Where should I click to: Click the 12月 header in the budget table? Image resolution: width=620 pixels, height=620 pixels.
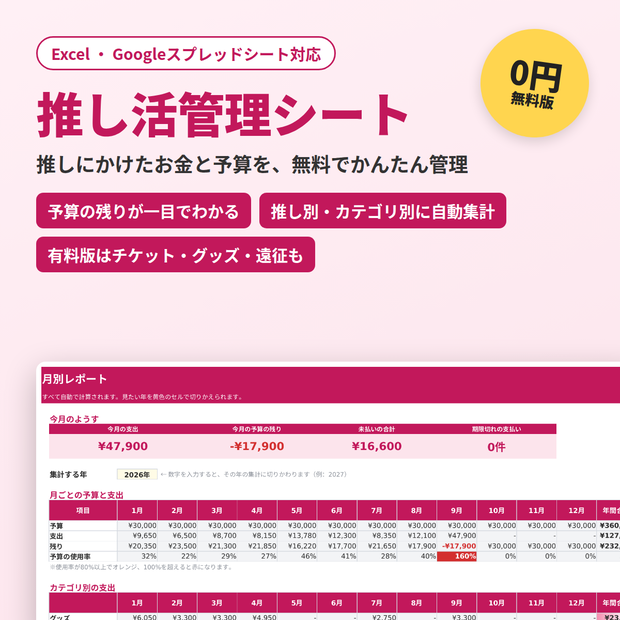coord(576,510)
